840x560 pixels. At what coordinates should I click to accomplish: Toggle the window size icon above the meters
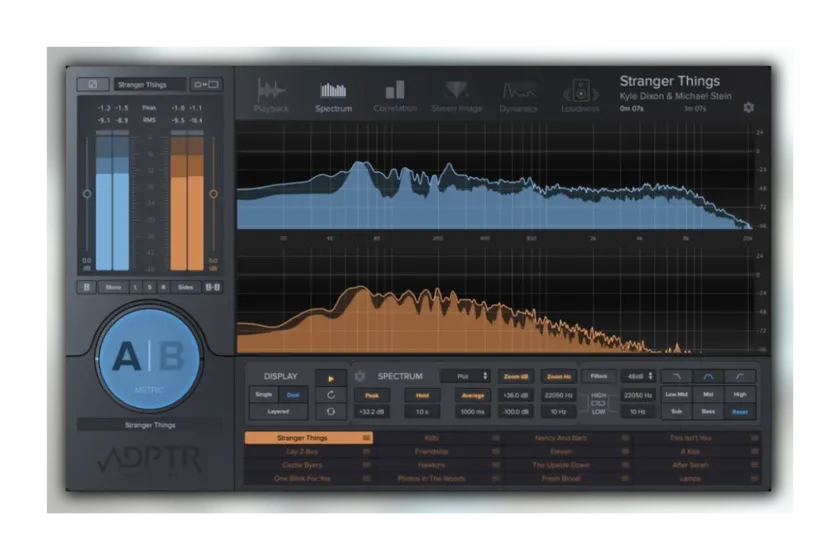click(x=206, y=84)
